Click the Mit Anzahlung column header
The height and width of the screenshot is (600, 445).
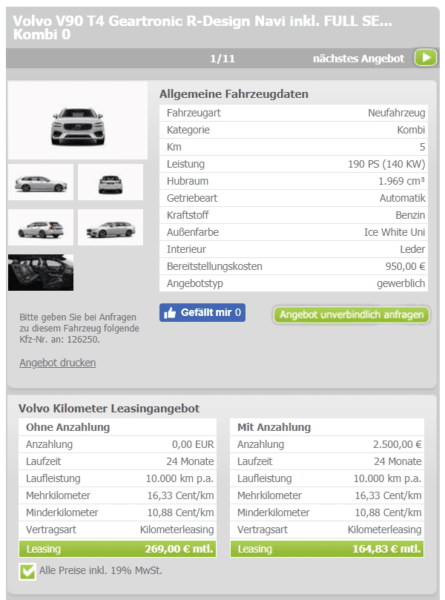[274, 427]
